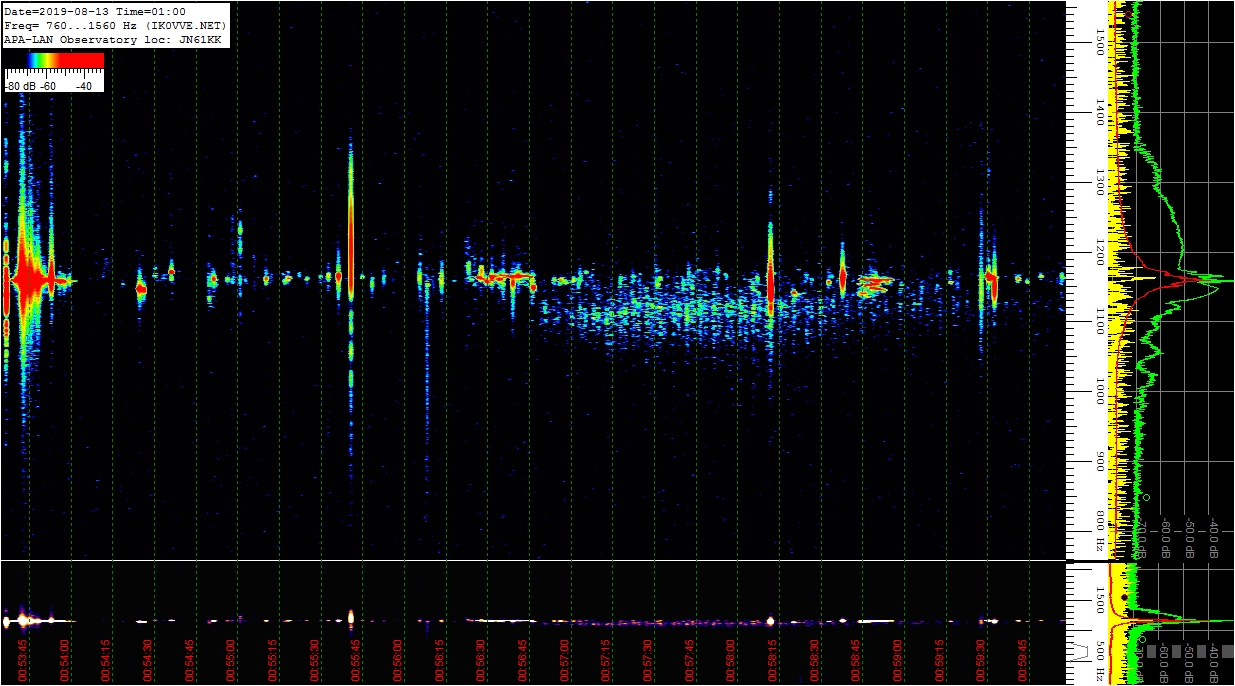Viewport: 1235px width, 686px height.
Task: Select the 00:54:15 time marker
Action: [x=106, y=660]
